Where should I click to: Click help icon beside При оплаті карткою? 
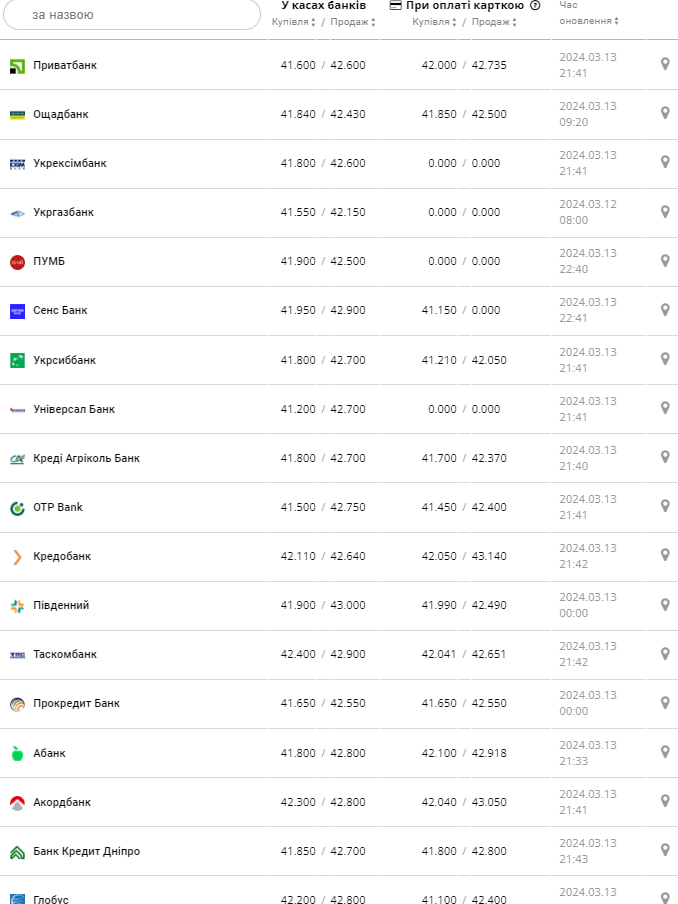(535, 6)
